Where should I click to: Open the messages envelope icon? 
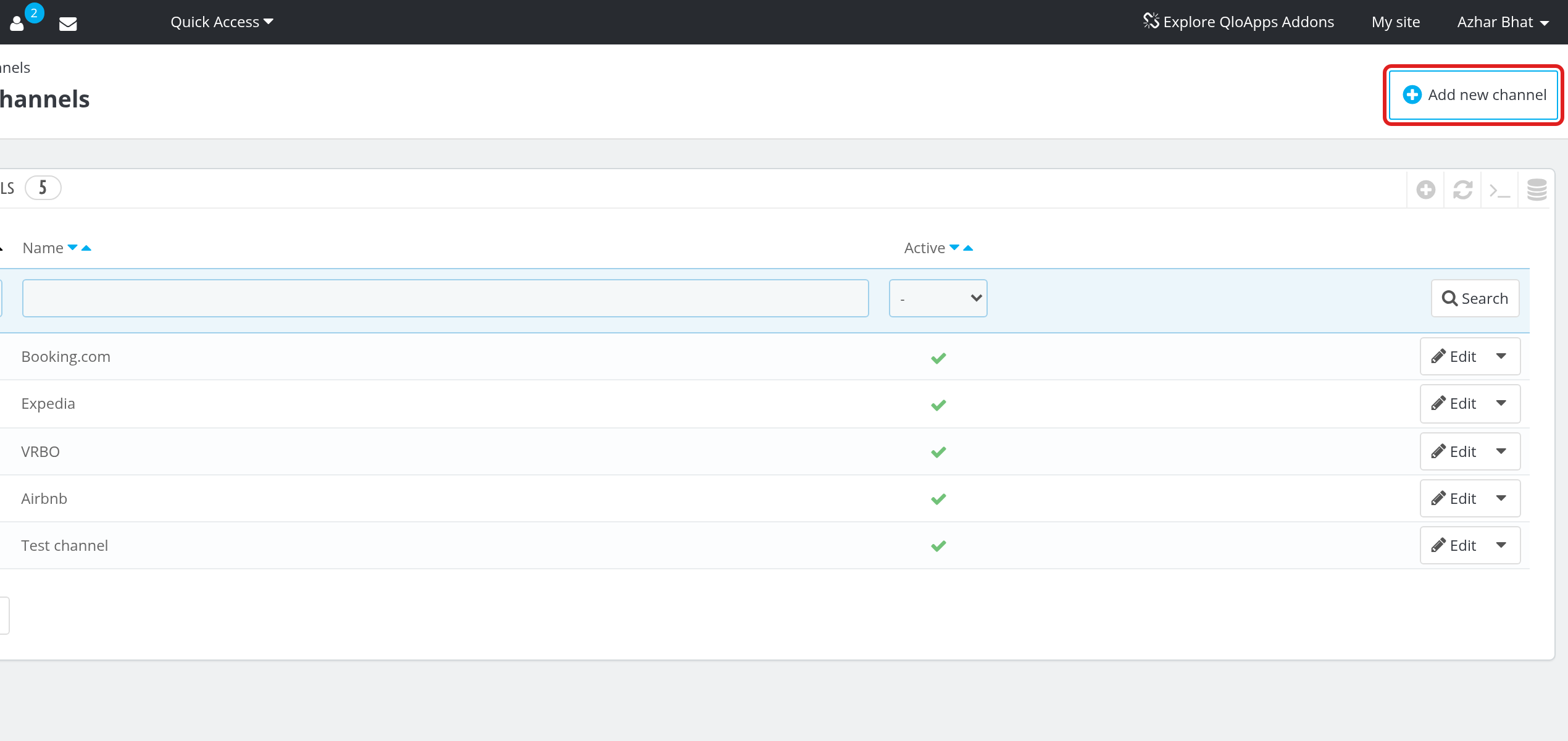[x=68, y=23]
